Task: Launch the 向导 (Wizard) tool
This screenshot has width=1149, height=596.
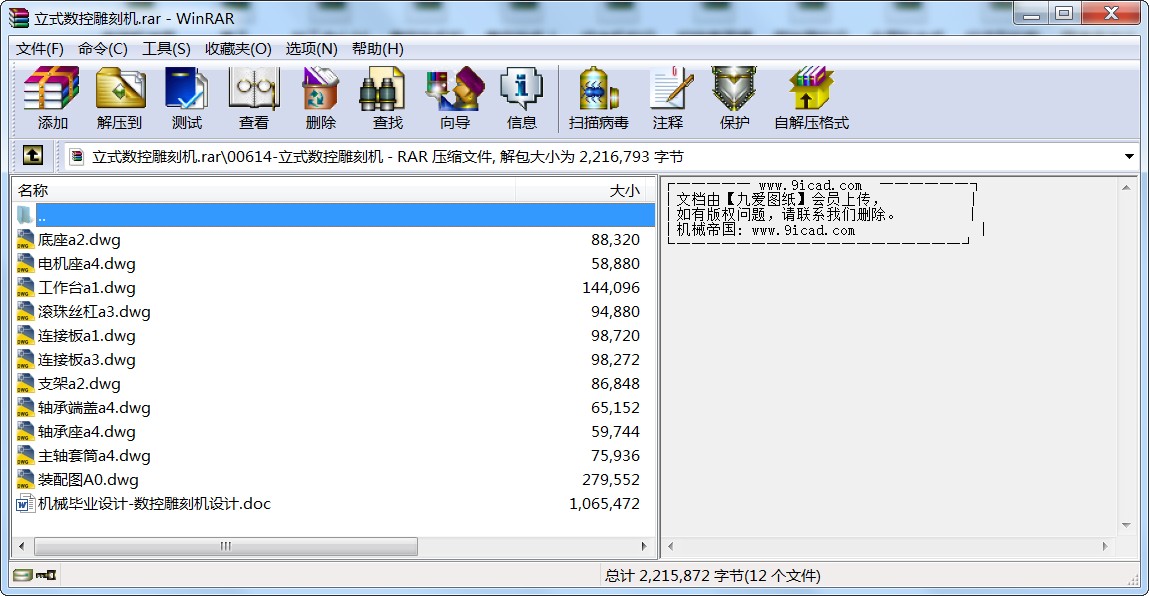Action: tap(455, 98)
